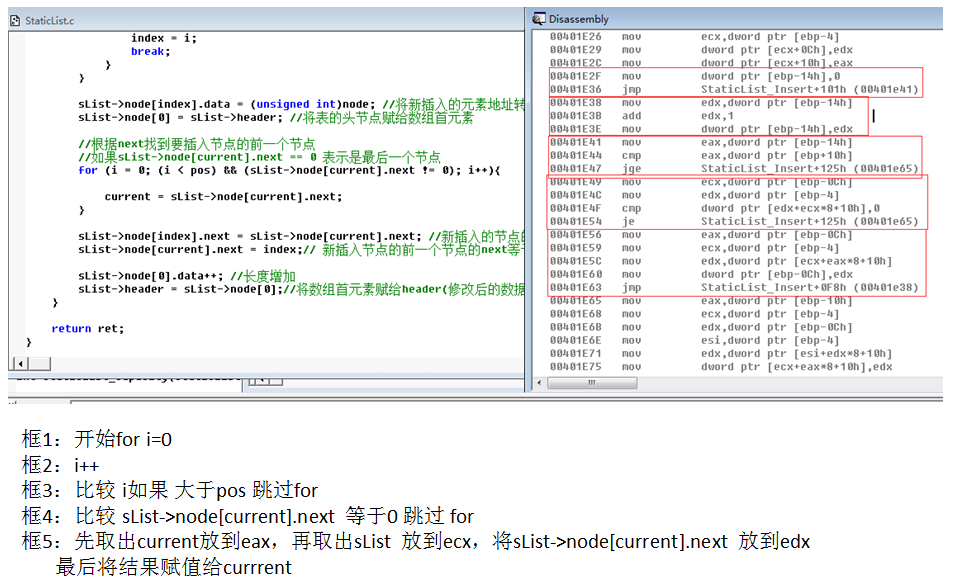Viewport: 968px width, 579px height.
Task: Click the StaticList.c horizontal scrollbar thumb
Action: 40,364
